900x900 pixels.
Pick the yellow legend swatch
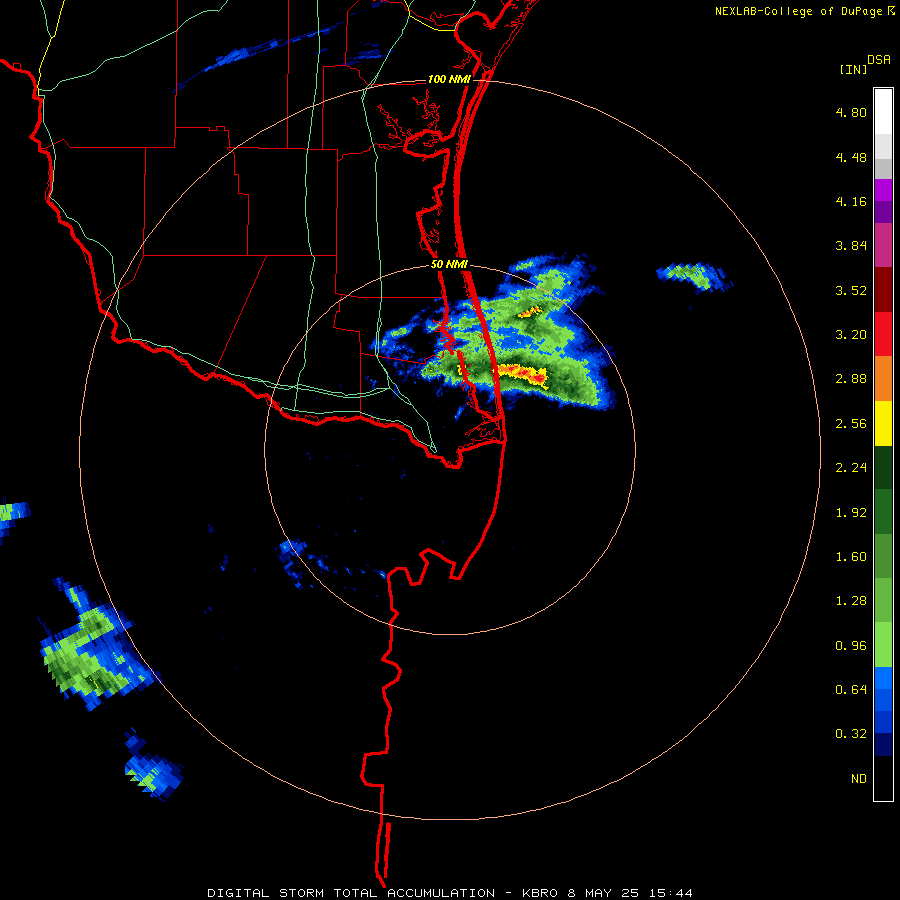coord(883,424)
